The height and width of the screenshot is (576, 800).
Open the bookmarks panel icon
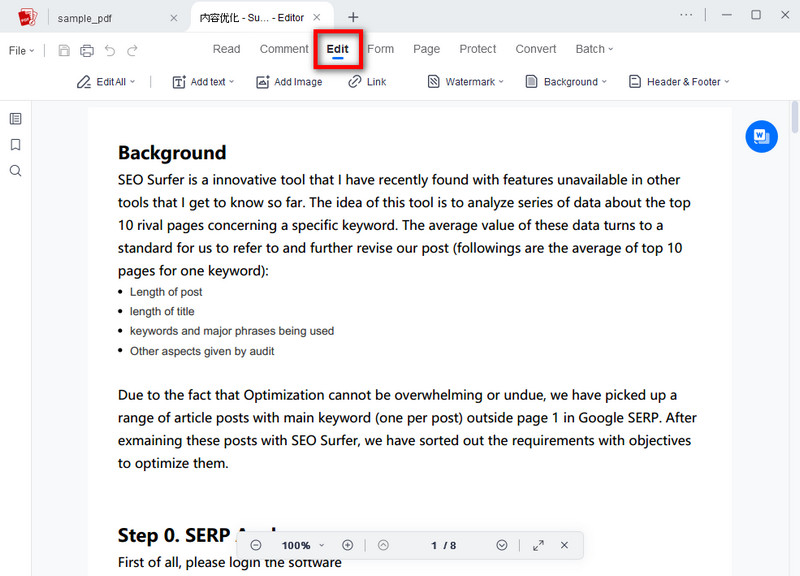coord(16,145)
